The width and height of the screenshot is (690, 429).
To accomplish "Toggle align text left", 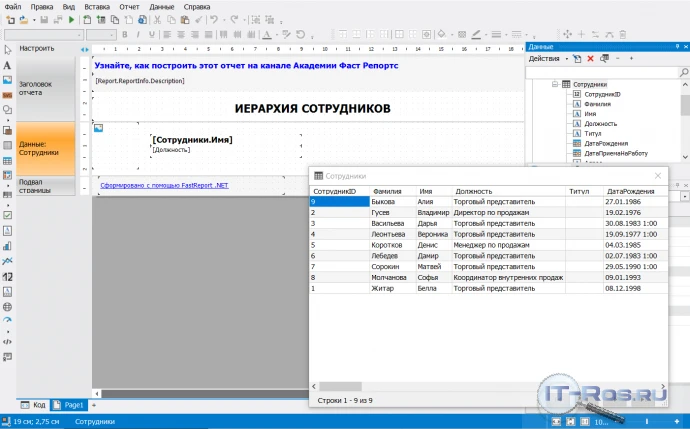I will [167, 34].
